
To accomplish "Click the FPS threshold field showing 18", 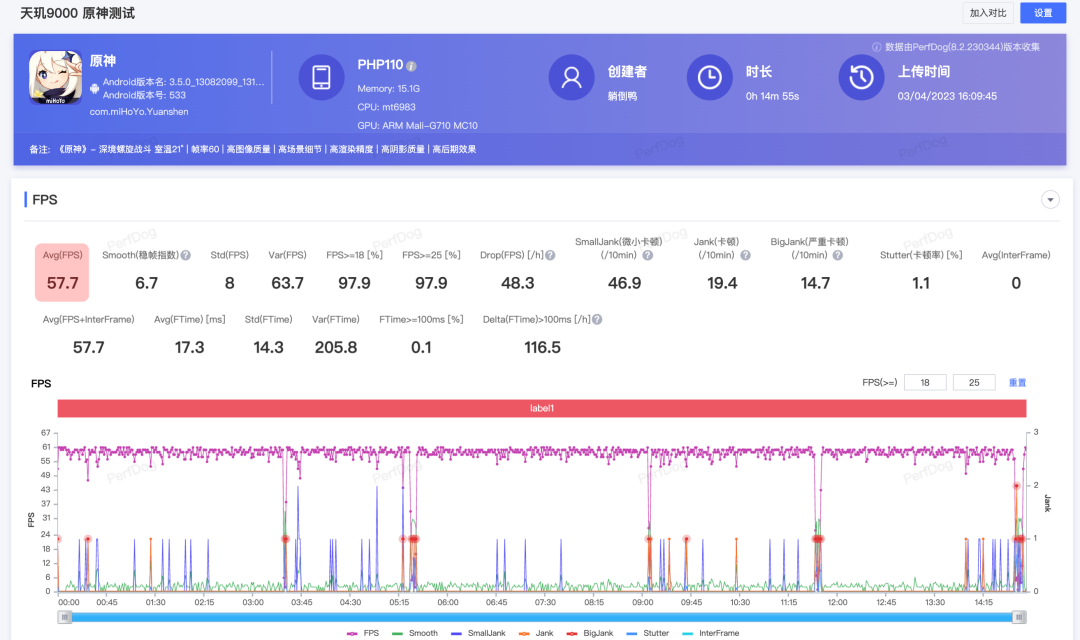I will 924,383.
